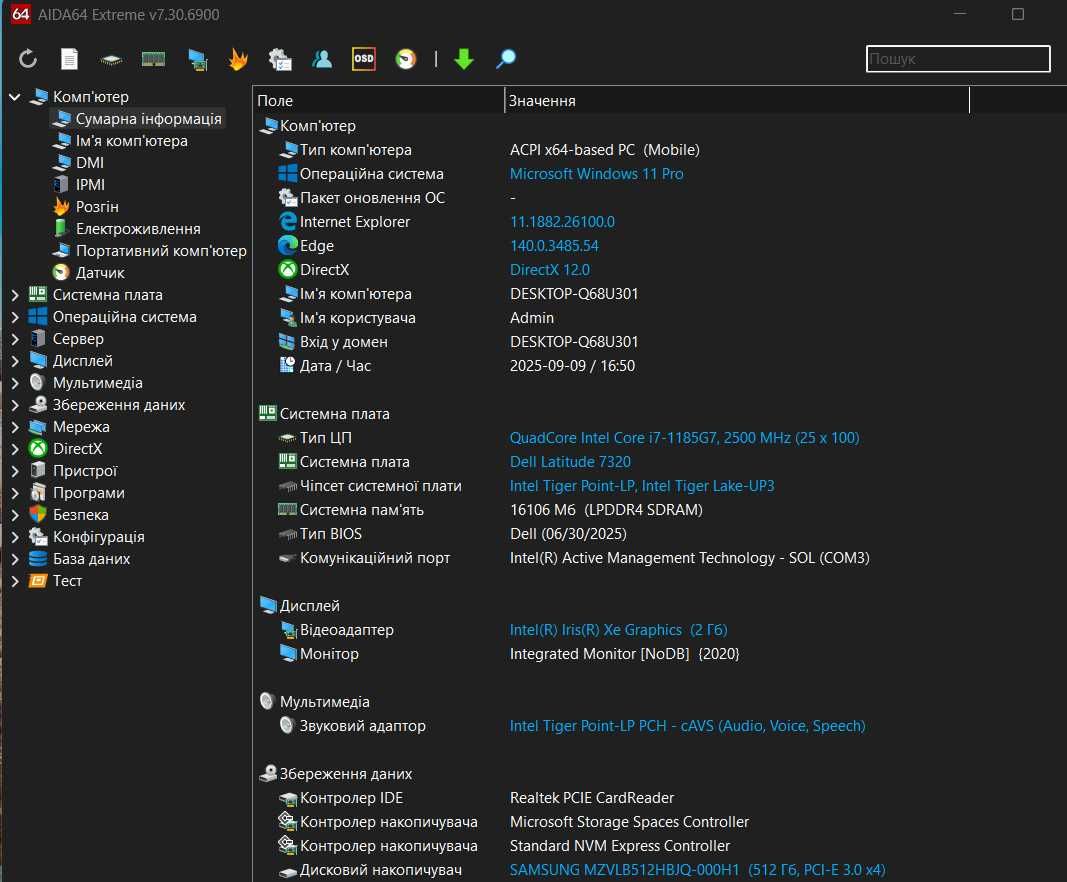Click the Значення column header
This screenshot has height=882, width=1067.
(737, 101)
